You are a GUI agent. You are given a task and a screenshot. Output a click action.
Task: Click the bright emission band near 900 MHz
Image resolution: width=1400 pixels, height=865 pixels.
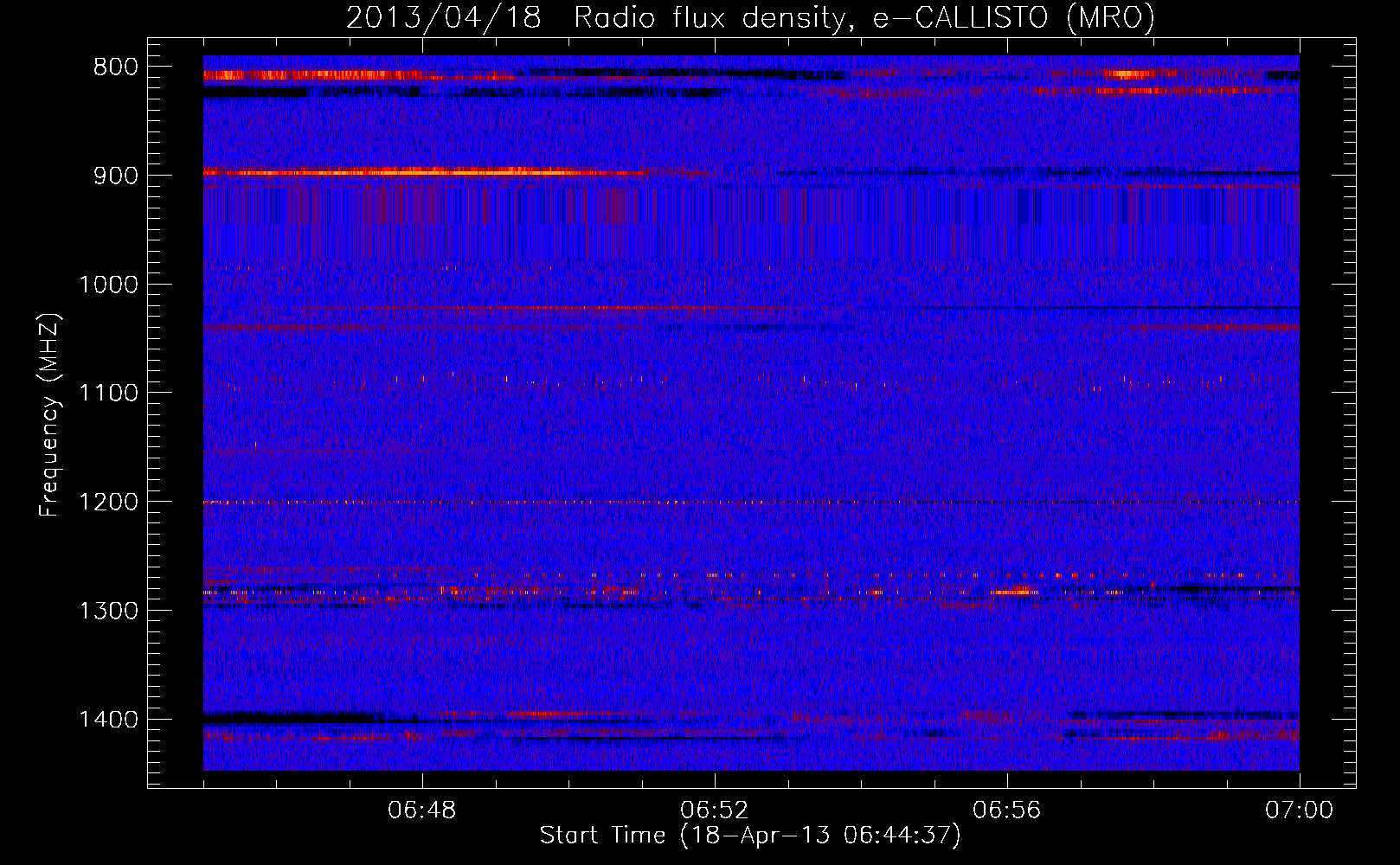click(426, 172)
